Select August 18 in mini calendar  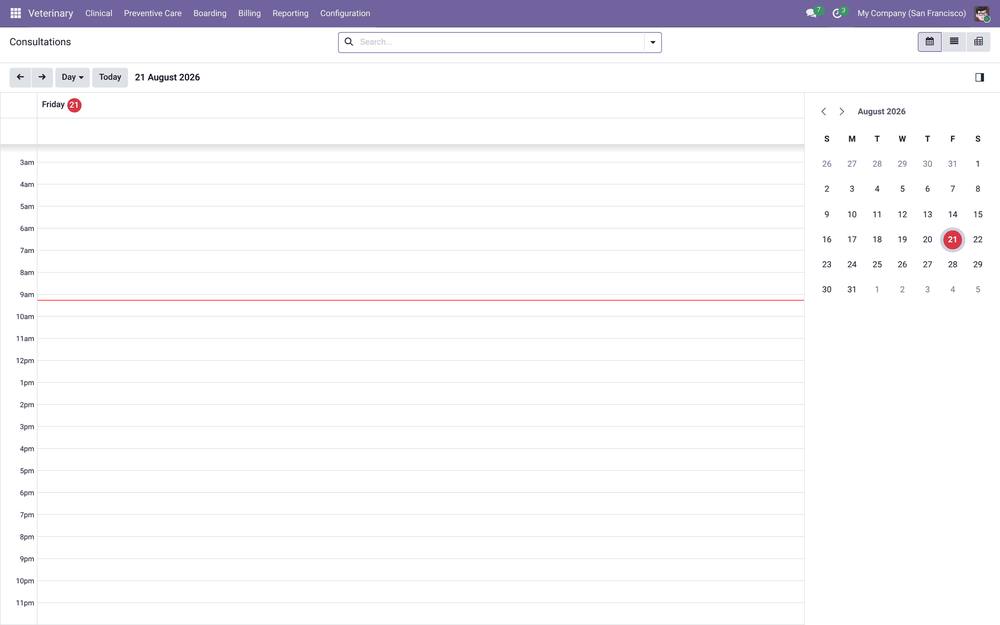click(877, 239)
